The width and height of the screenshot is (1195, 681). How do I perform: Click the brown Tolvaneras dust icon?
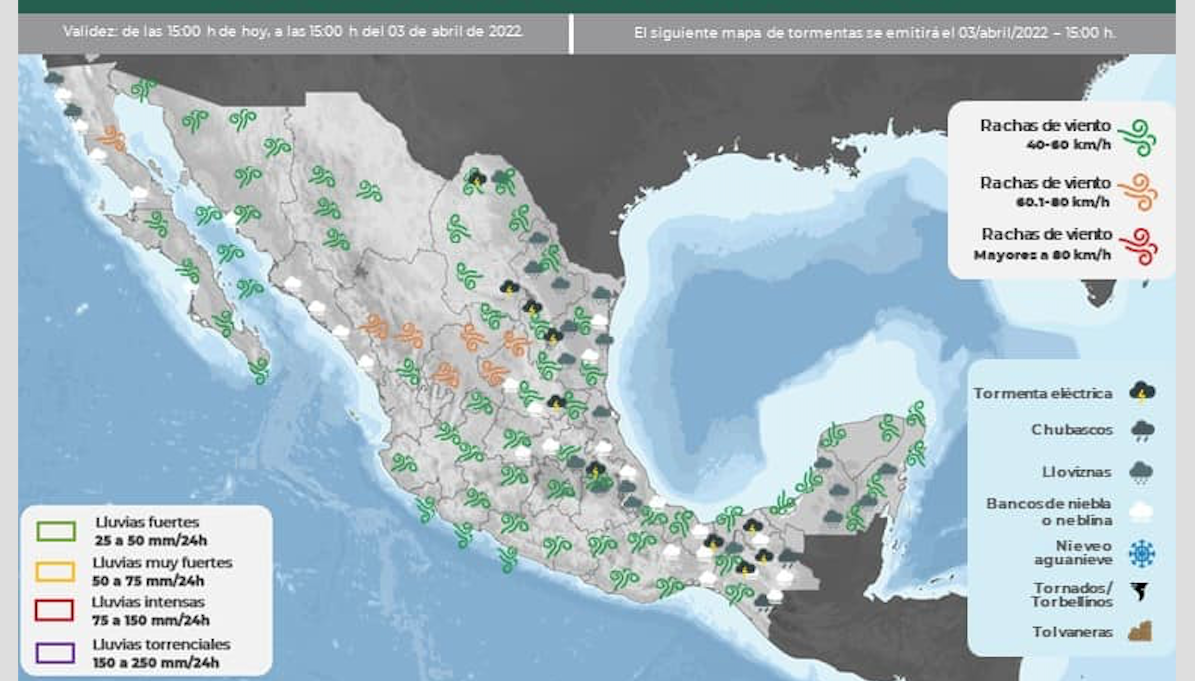pos(1141,631)
